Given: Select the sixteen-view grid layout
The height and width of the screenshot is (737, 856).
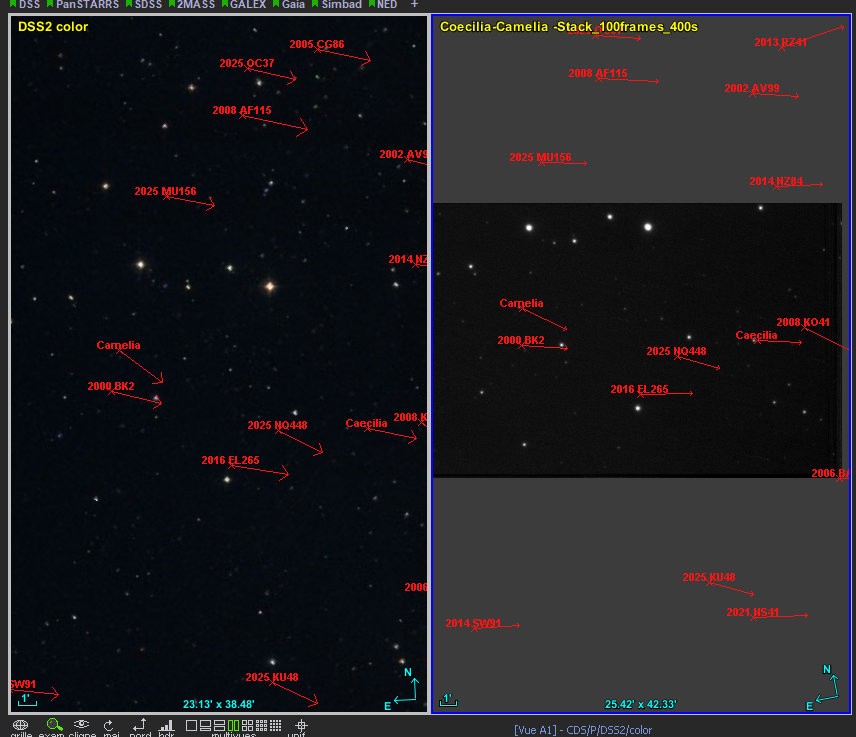Looking at the screenshot, I should (276, 726).
